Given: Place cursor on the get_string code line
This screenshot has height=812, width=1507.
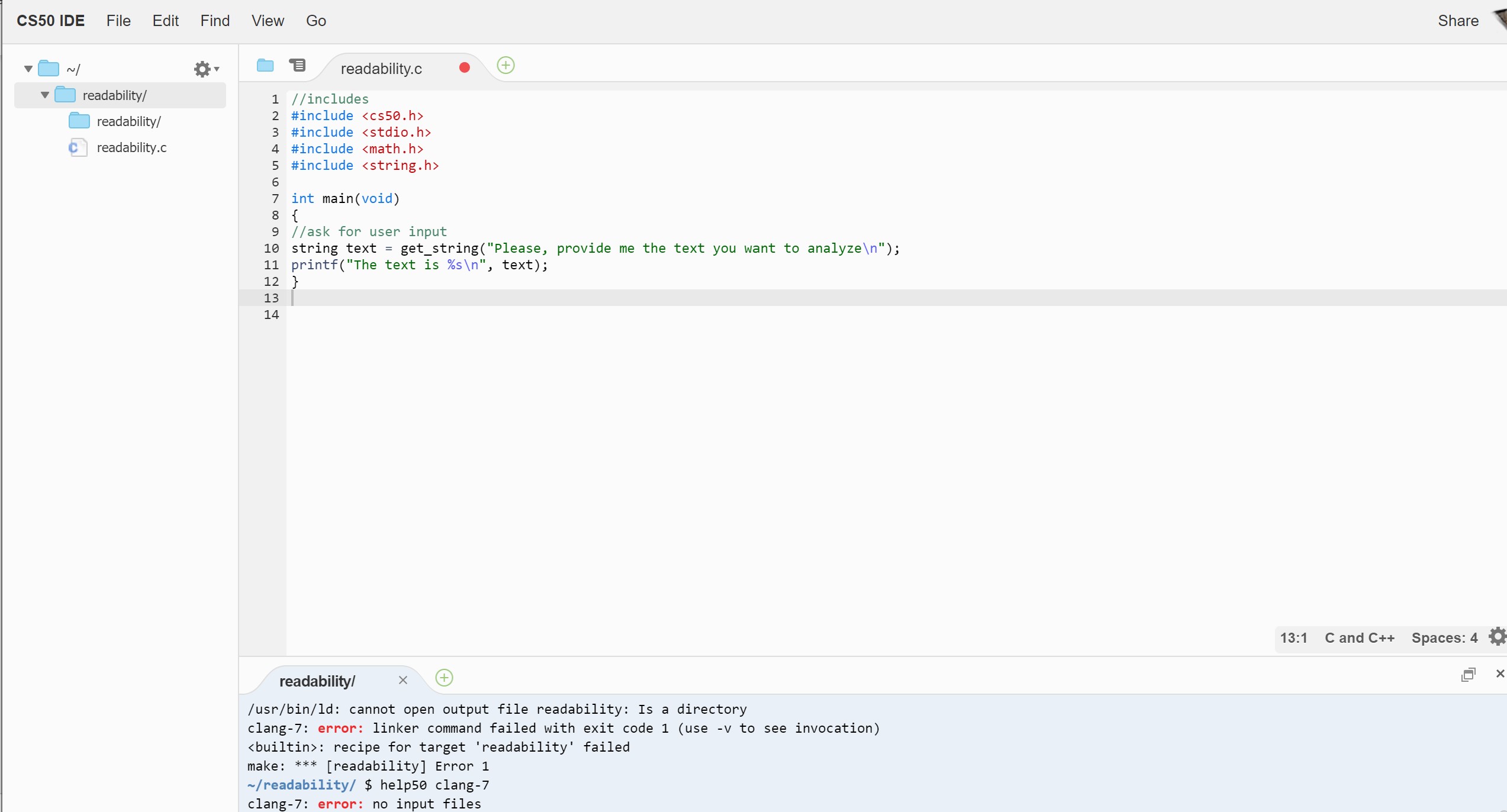Looking at the screenshot, I should 595,249.
